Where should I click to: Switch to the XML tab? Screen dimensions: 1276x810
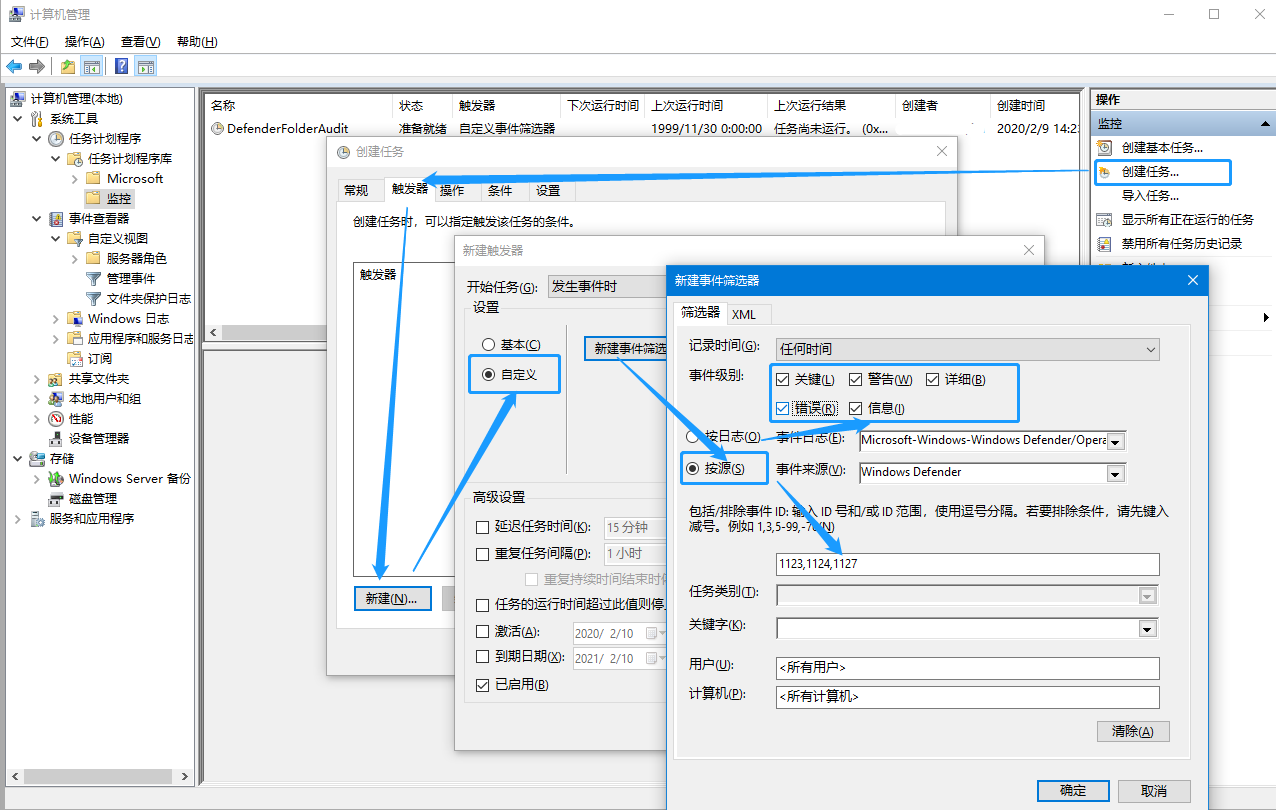[746, 314]
